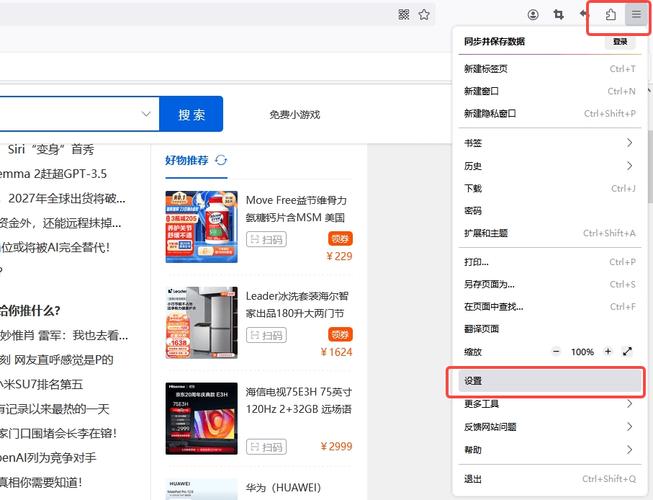Close the hamburger application menu

tap(636, 14)
